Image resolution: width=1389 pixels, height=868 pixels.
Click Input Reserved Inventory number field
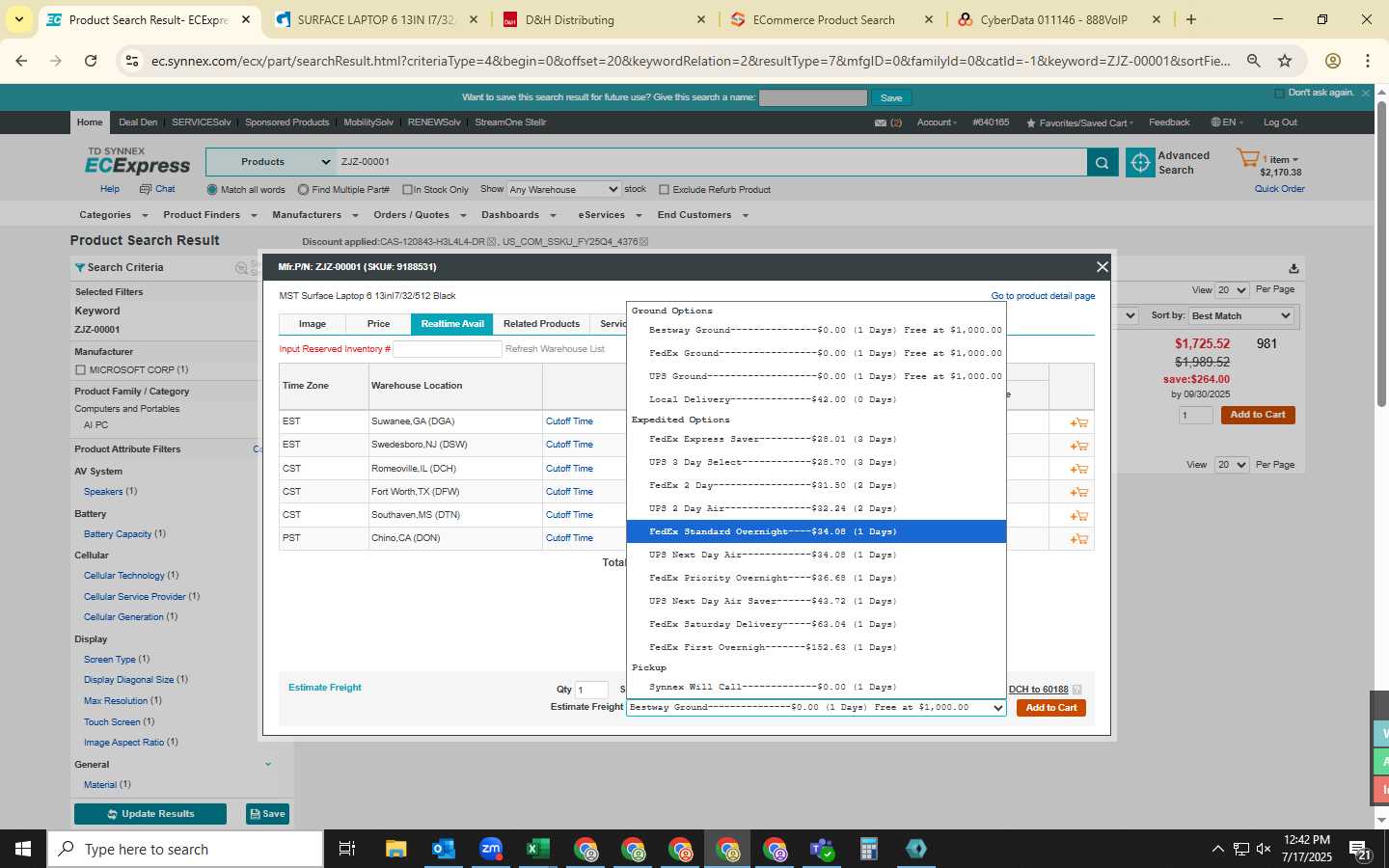click(447, 349)
